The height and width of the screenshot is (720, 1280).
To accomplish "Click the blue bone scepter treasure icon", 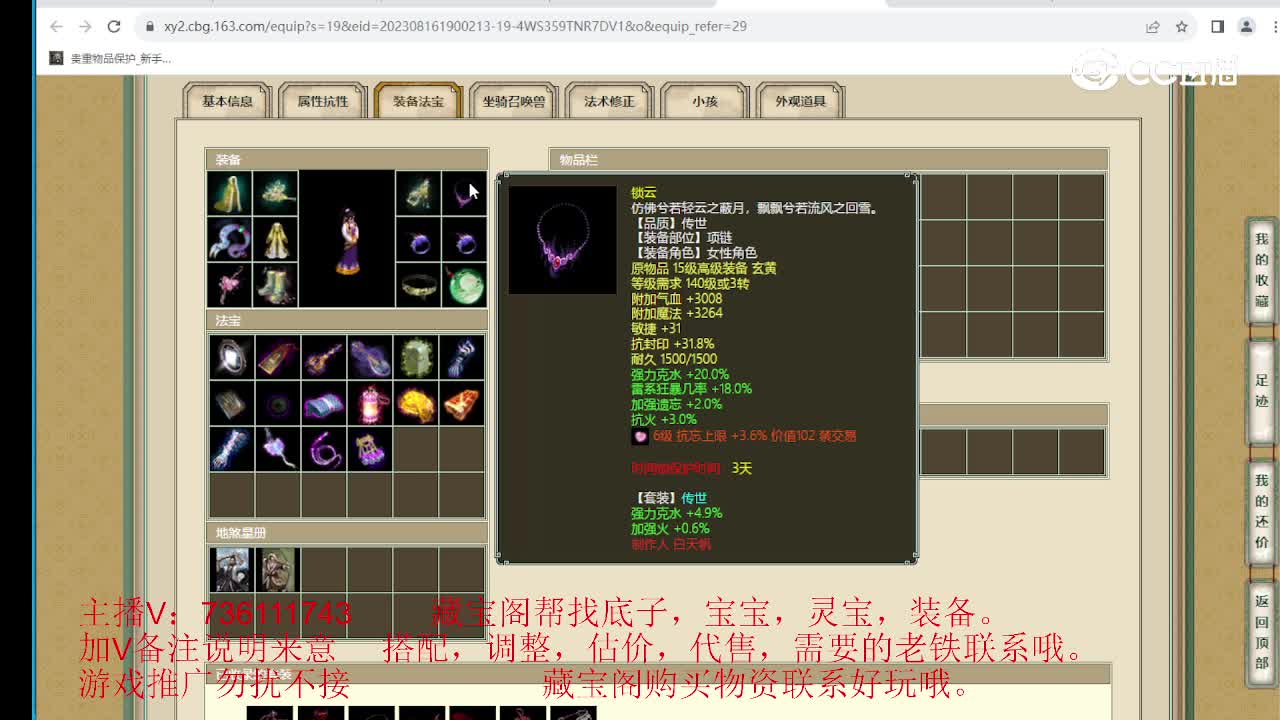I will pos(231,449).
